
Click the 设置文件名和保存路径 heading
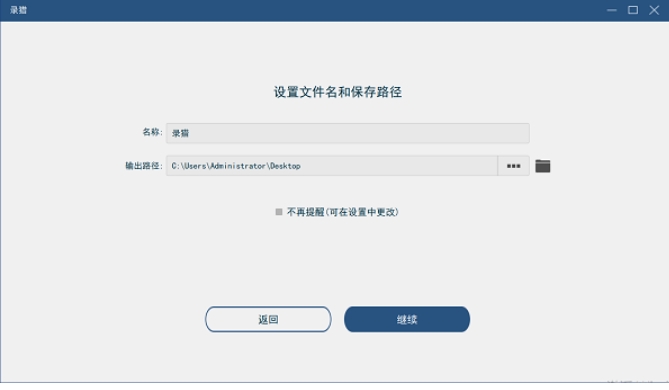[x=337, y=92]
